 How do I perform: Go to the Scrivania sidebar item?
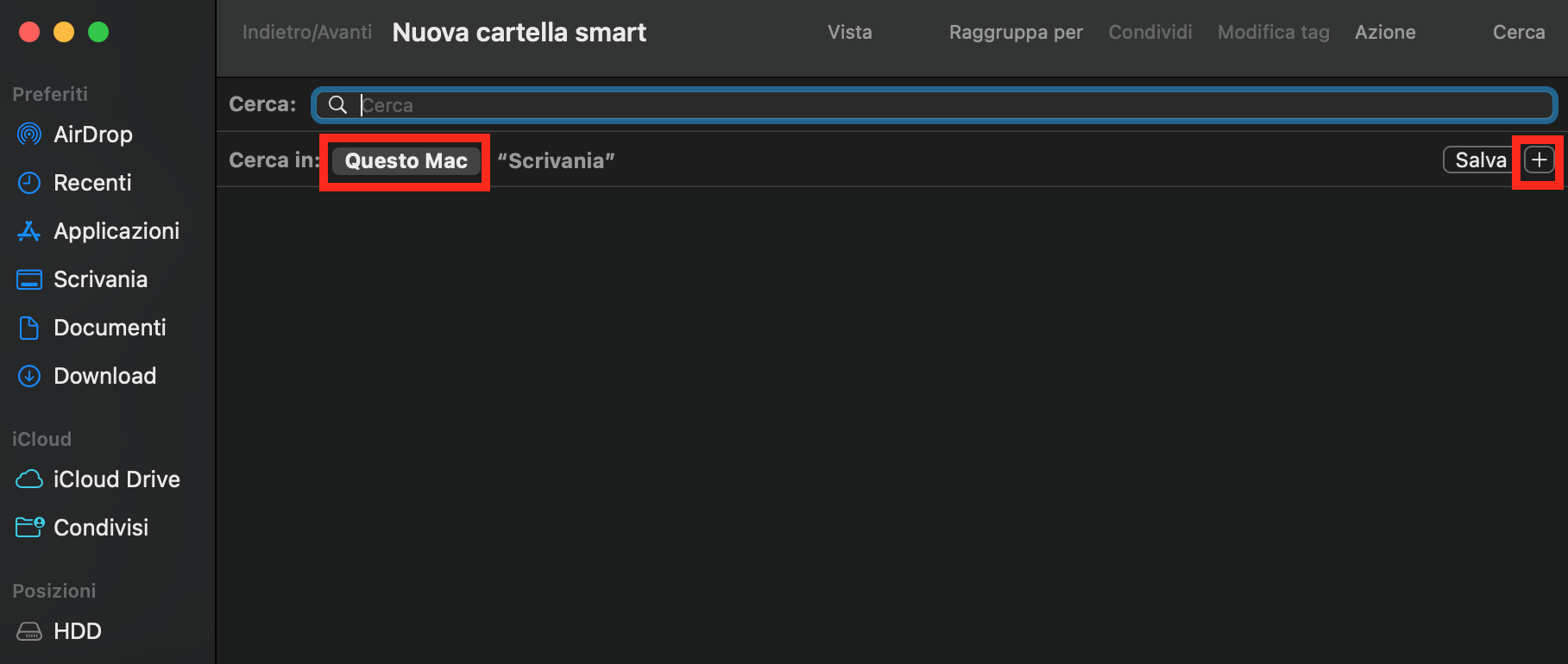pyautogui.click(x=100, y=279)
